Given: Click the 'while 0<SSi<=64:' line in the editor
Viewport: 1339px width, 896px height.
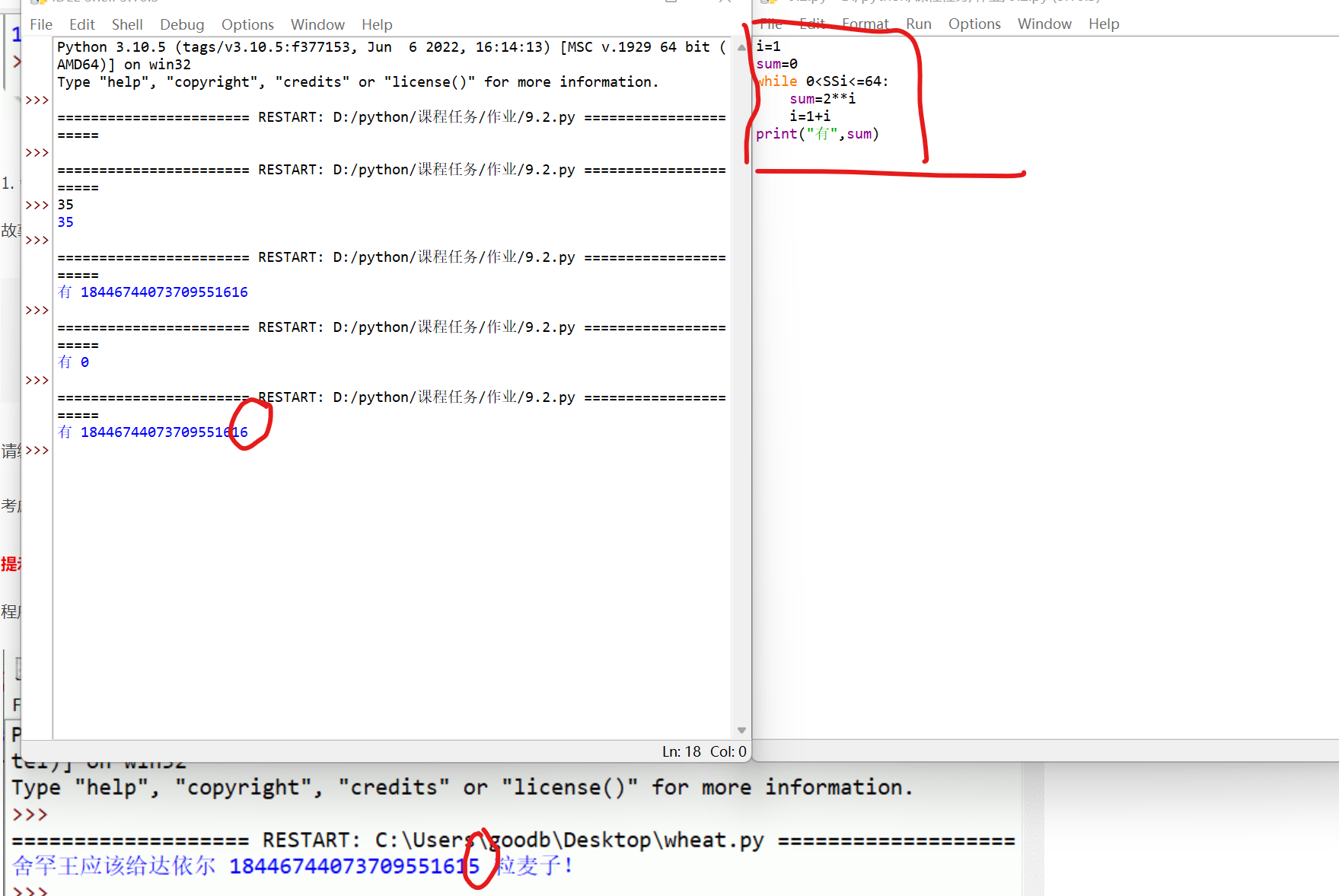Looking at the screenshot, I should point(822,81).
